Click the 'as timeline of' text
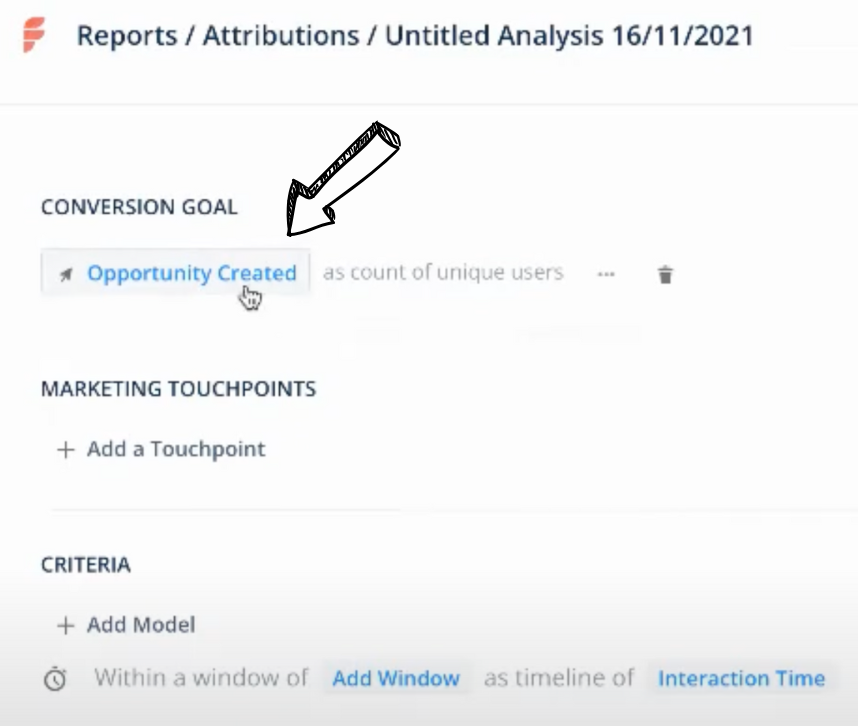The height and width of the screenshot is (726, 858). click(x=559, y=677)
